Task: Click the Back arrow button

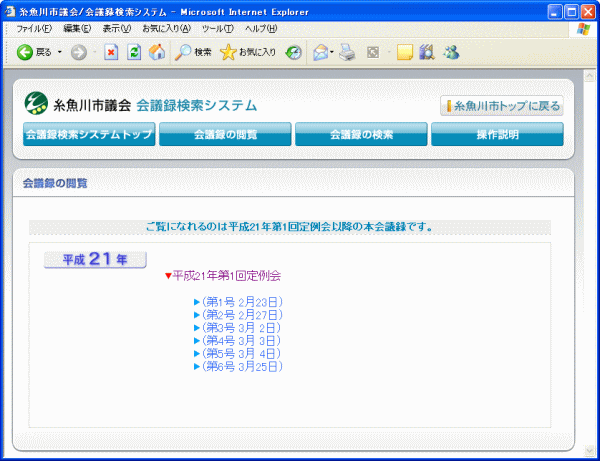Action: tap(24, 52)
